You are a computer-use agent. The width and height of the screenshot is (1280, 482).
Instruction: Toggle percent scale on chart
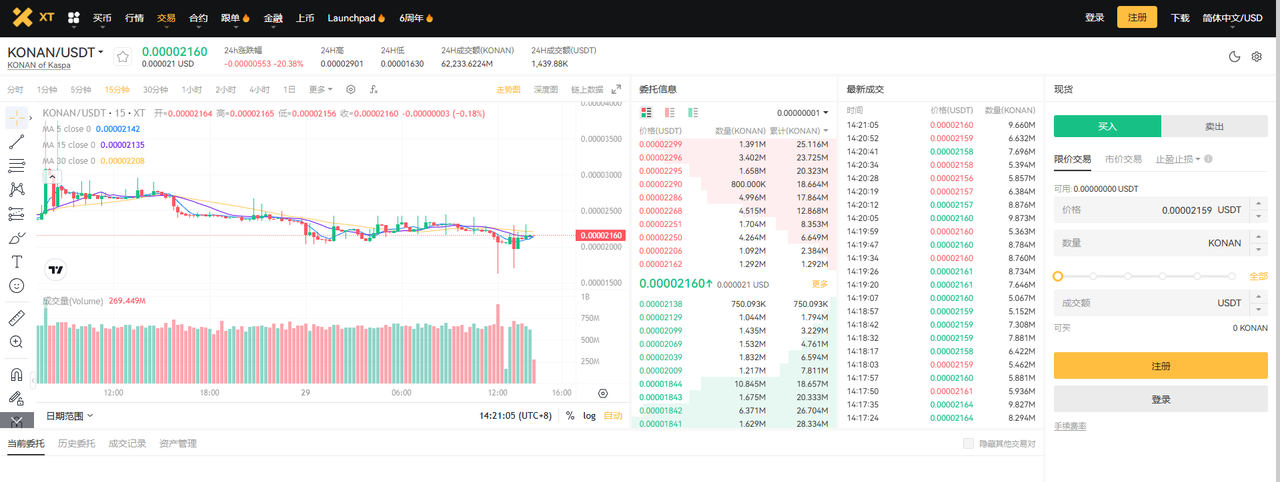click(x=570, y=415)
